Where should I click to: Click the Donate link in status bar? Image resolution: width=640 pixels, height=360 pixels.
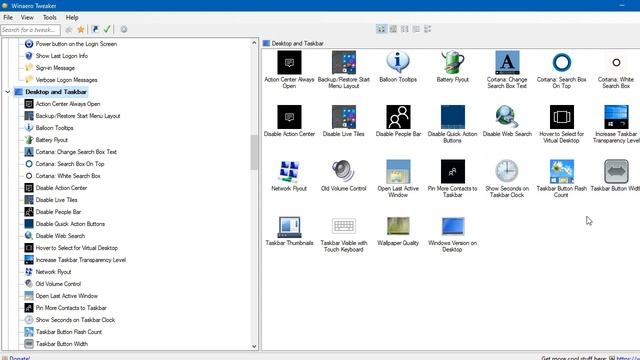[x=19, y=358]
